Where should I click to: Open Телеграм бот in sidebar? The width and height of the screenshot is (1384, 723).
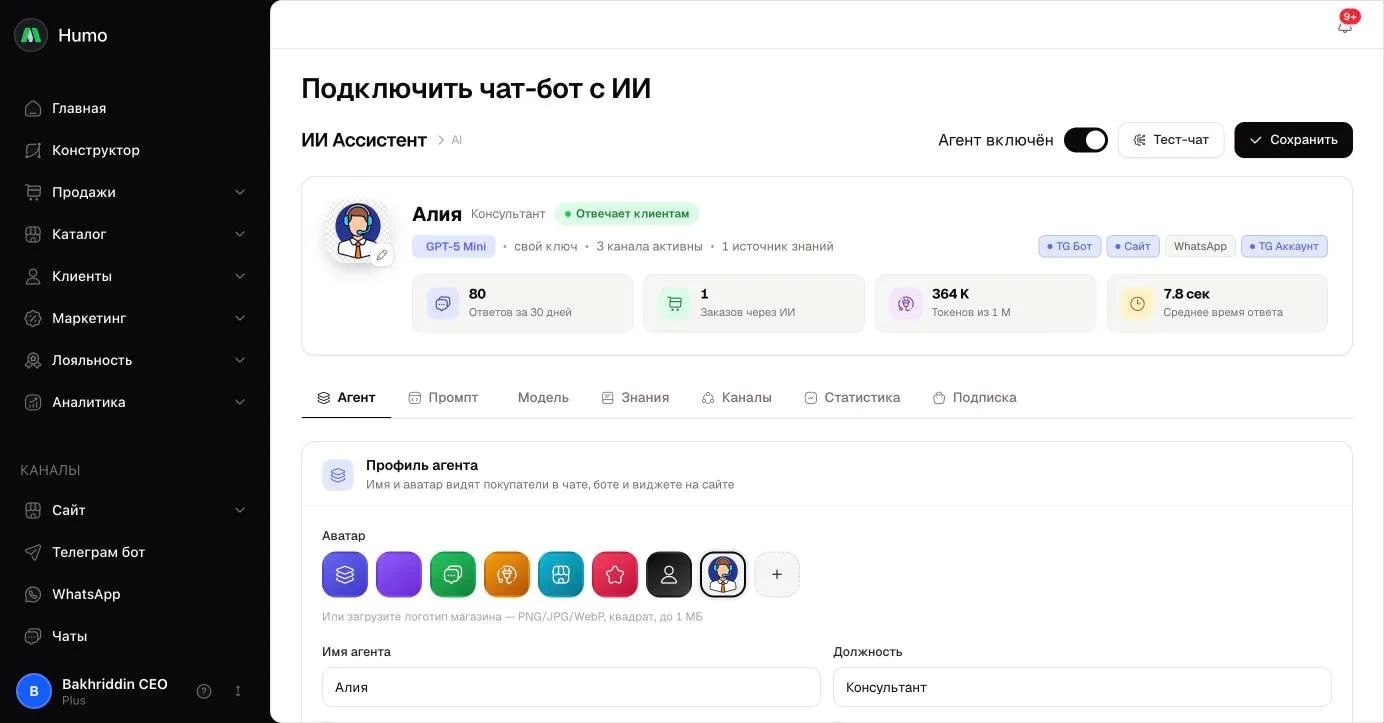135,552
